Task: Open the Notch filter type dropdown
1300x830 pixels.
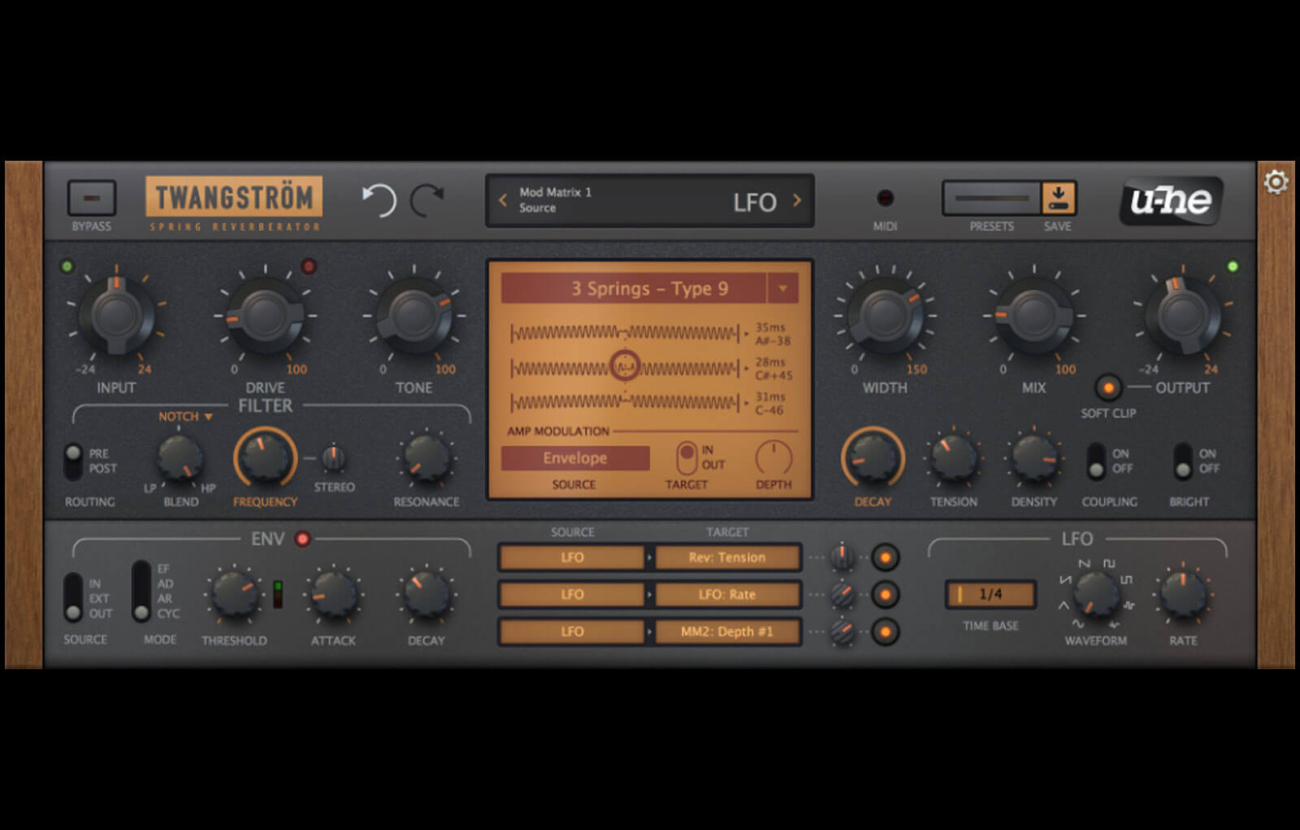Action: pos(185,416)
